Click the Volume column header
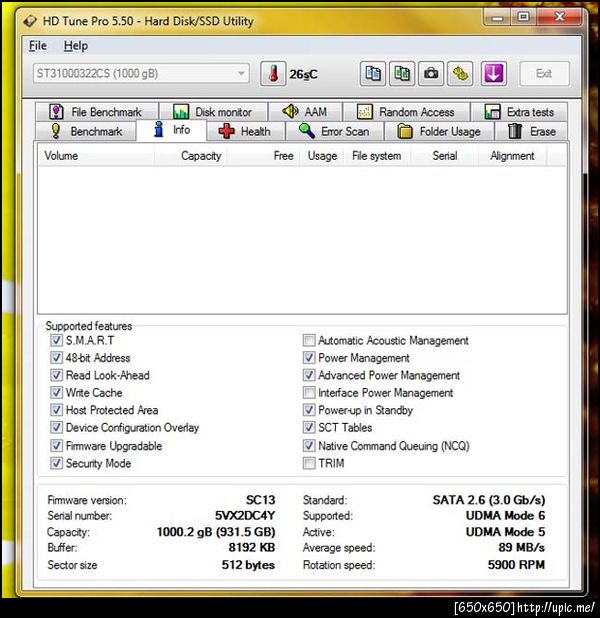 (x=96, y=156)
